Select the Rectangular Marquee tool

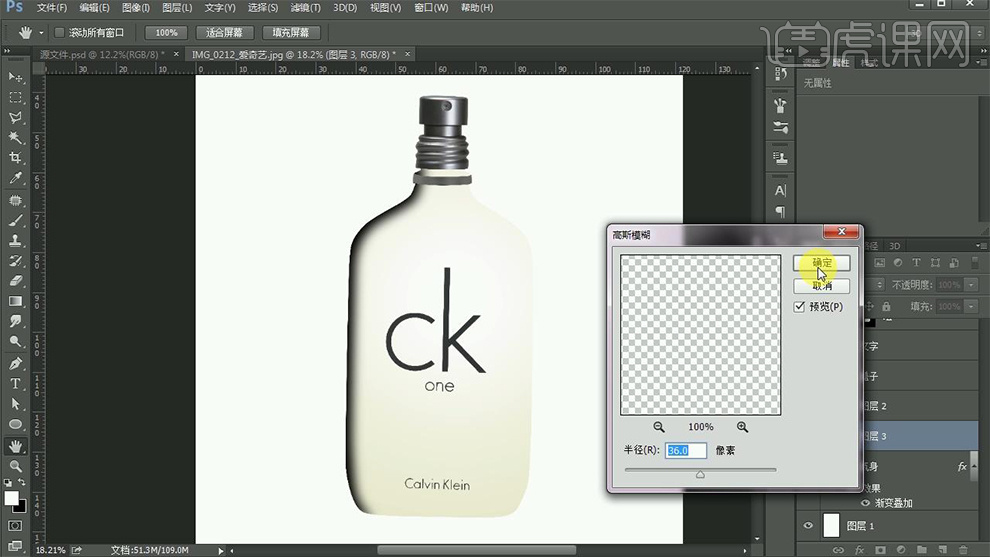(x=15, y=97)
